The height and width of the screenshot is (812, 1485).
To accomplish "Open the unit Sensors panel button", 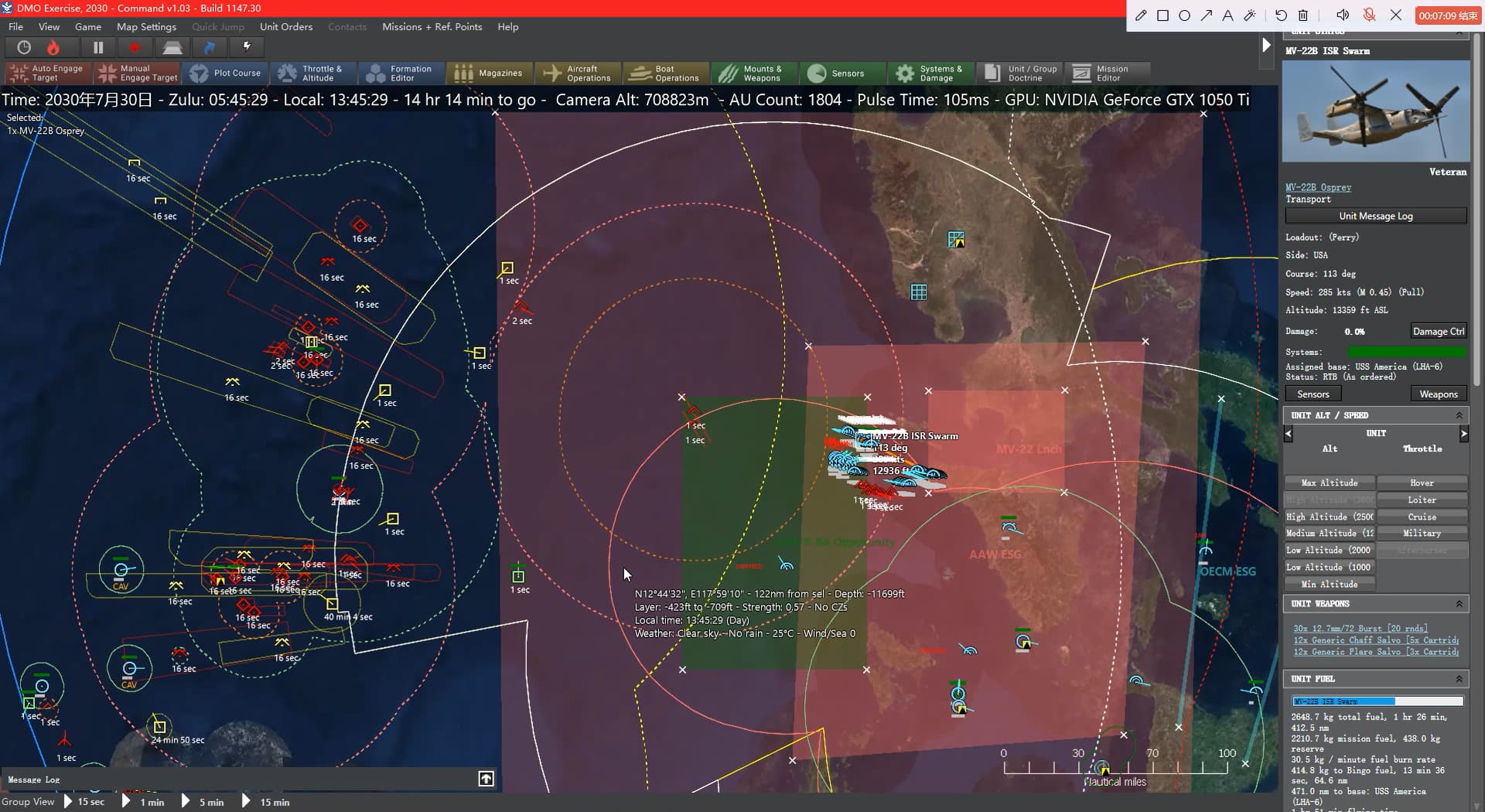I will pyautogui.click(x=1313, y=394).
